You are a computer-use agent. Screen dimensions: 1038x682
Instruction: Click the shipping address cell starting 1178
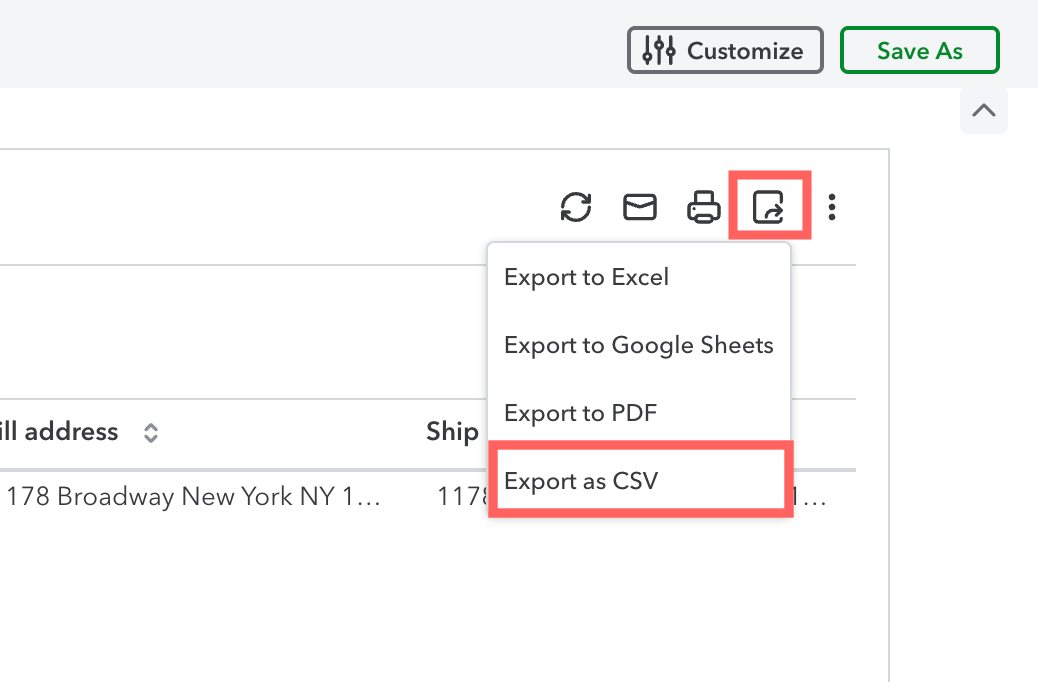pos(460,497)
